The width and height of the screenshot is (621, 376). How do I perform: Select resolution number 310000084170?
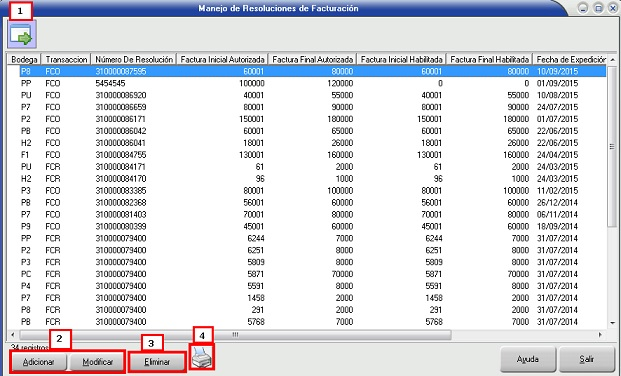[x=121, y=179]
